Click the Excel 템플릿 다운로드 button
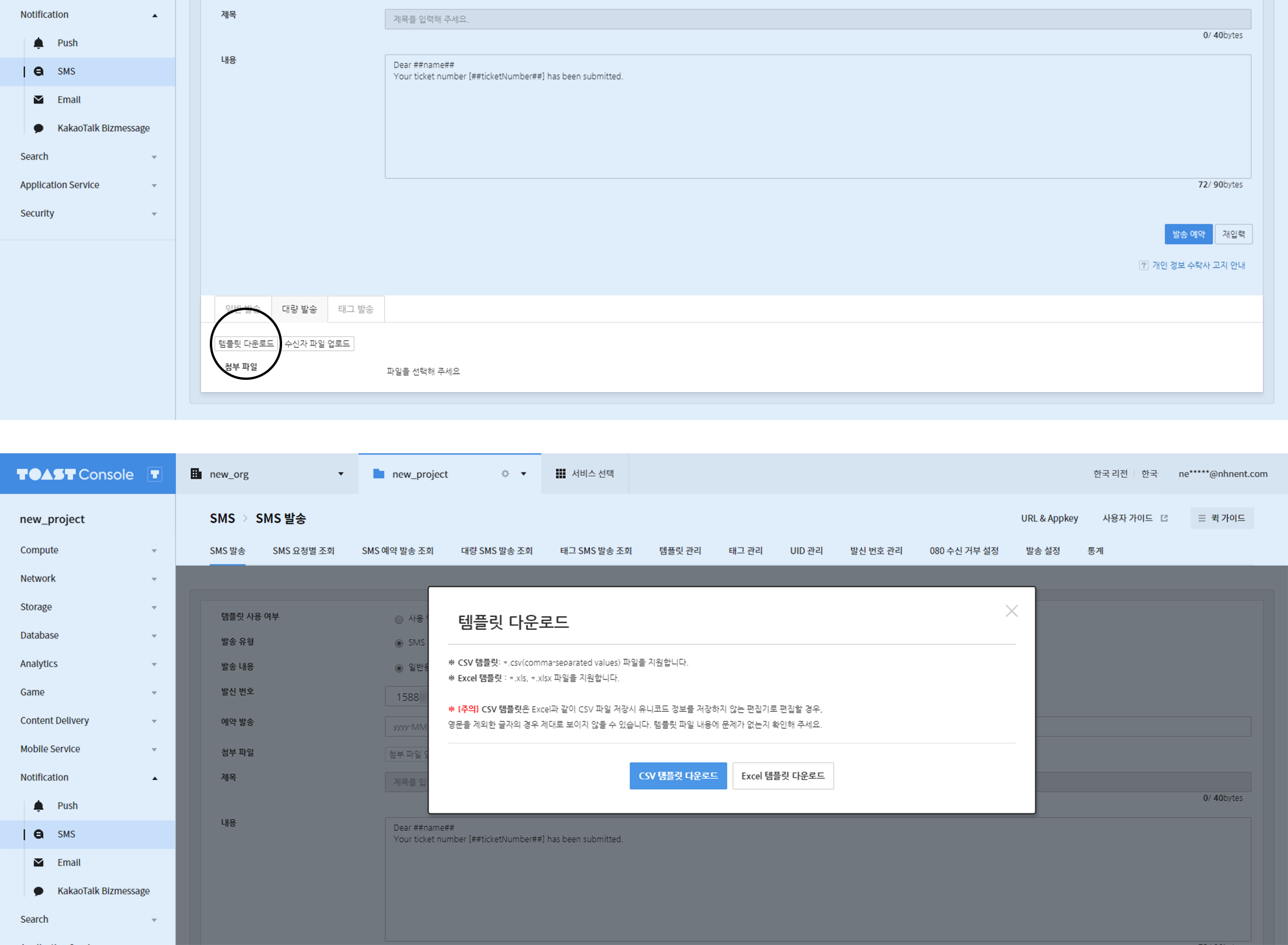Screen dimensions: 1288x945 [x=783, y=776]
